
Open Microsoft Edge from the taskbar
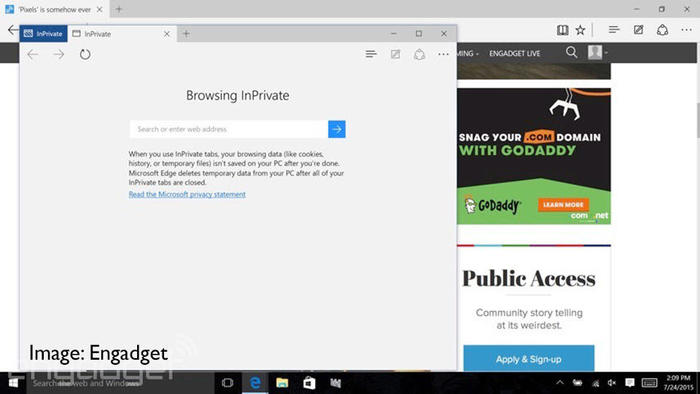255,383
